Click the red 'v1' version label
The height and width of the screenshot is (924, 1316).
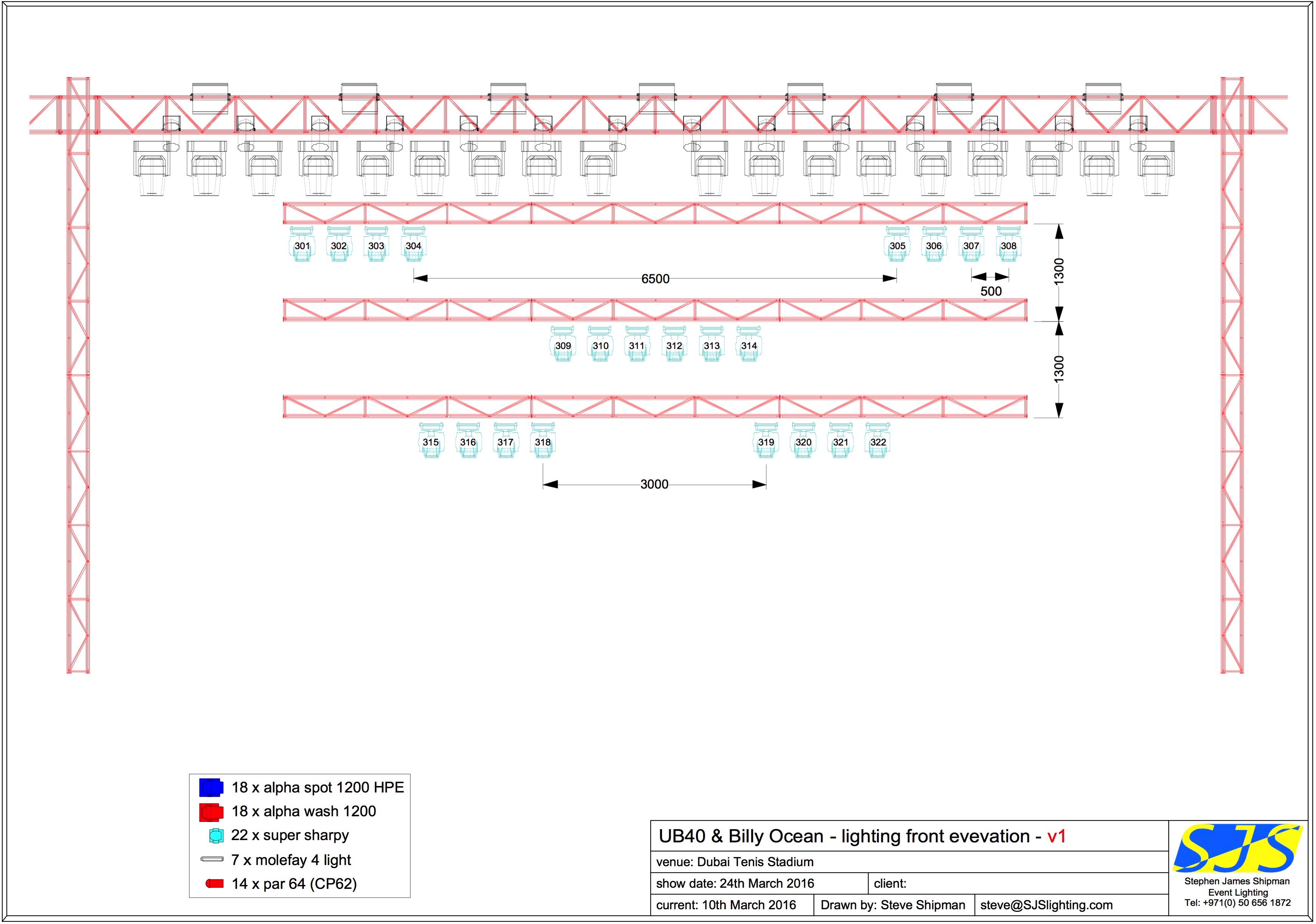click(1056, 837)
